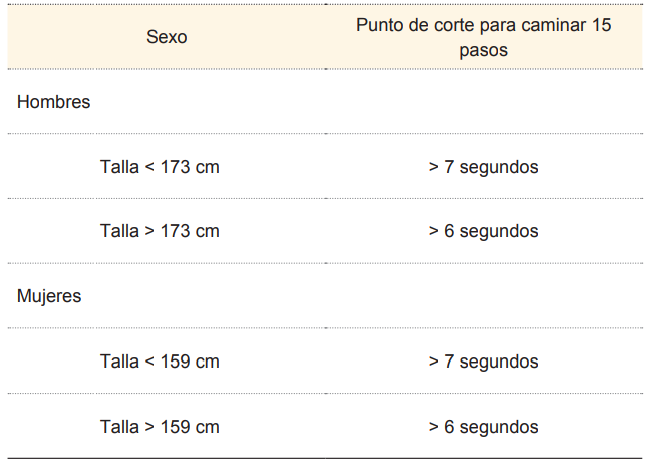Image resolution: width=655 pixels, height=462 pixels.
Task: Click the "Hombres" row label
Action: tap(53, 102)
